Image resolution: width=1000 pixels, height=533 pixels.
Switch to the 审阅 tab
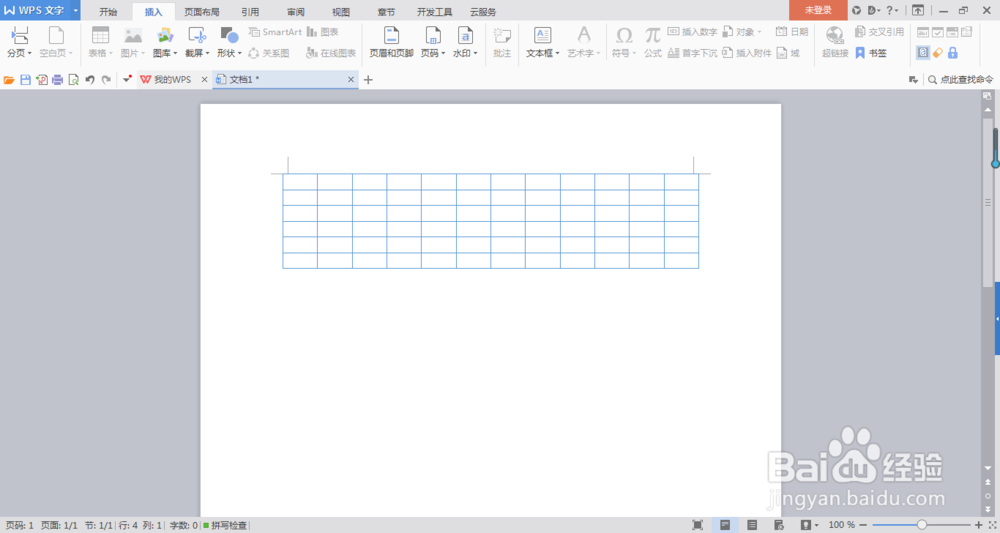click(x=295, y=11)
